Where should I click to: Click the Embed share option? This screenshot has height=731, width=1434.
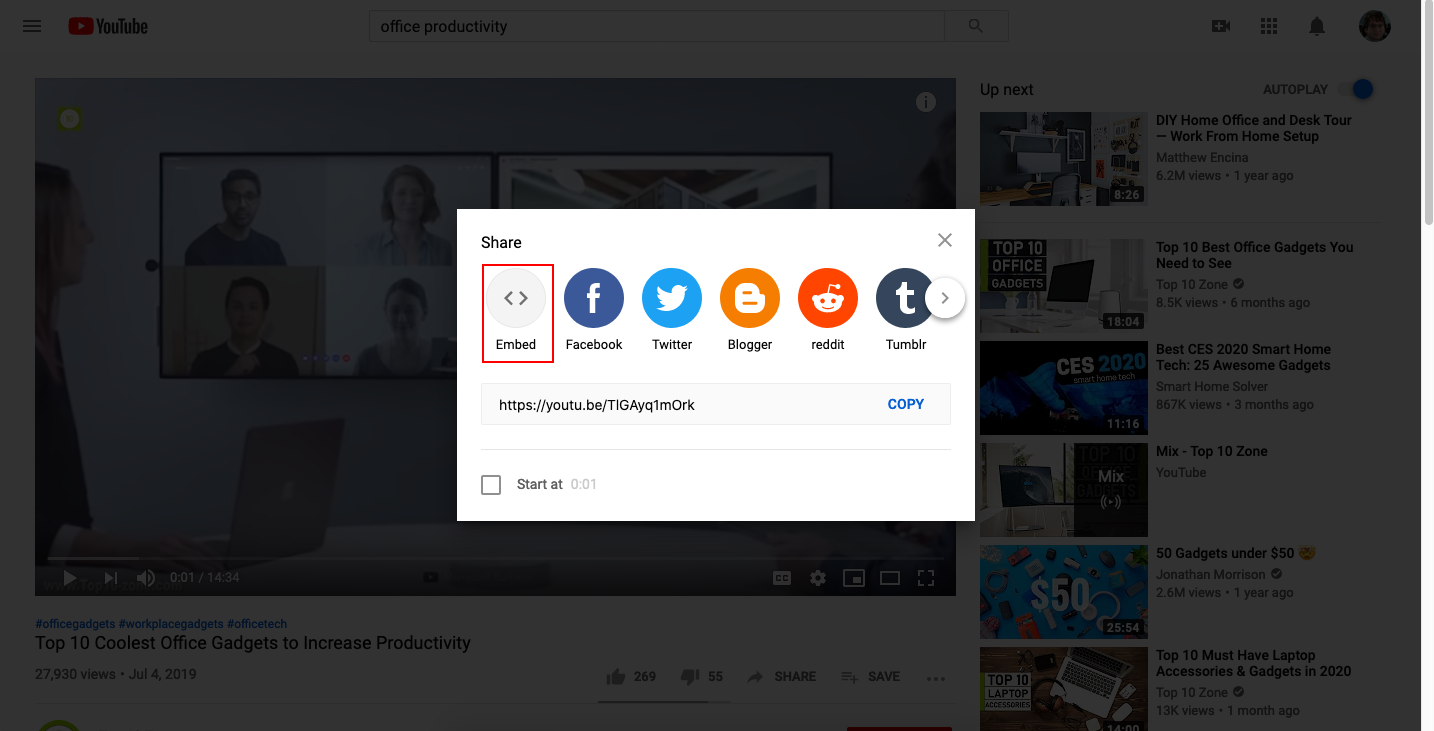click(516, 312)
